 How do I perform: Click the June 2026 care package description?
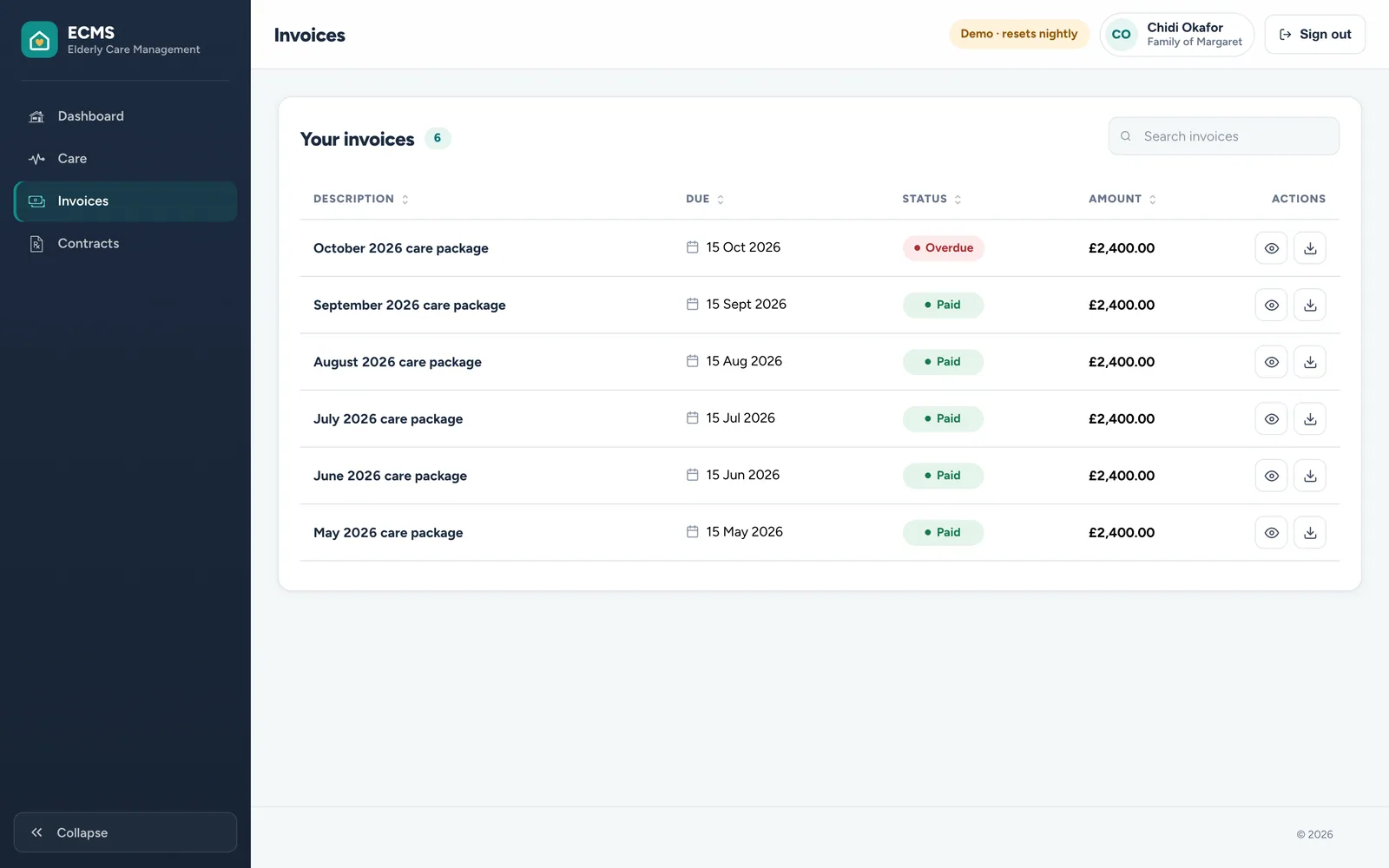tap(390, 476)
